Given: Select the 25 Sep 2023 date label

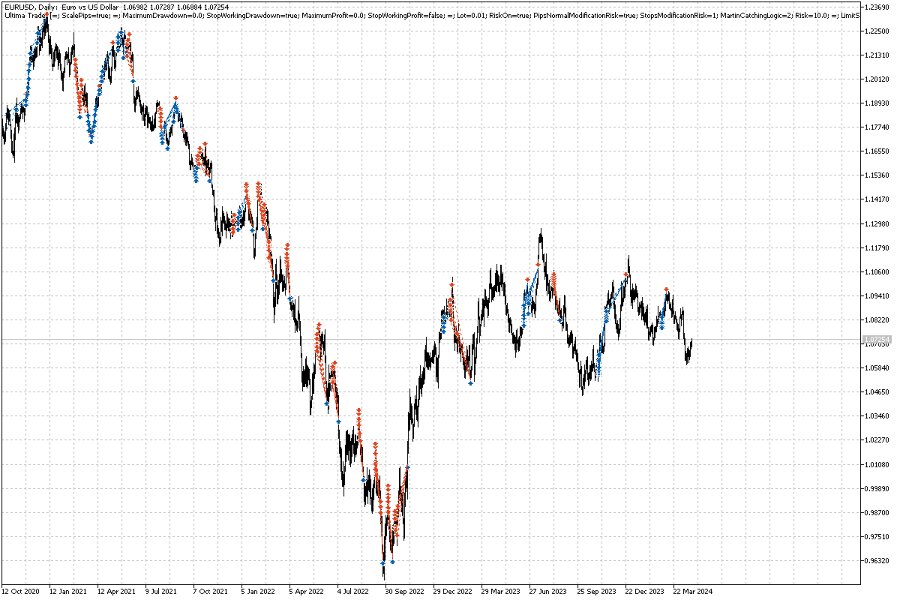Looking at the screenshot, I should (x=596, y=591).
